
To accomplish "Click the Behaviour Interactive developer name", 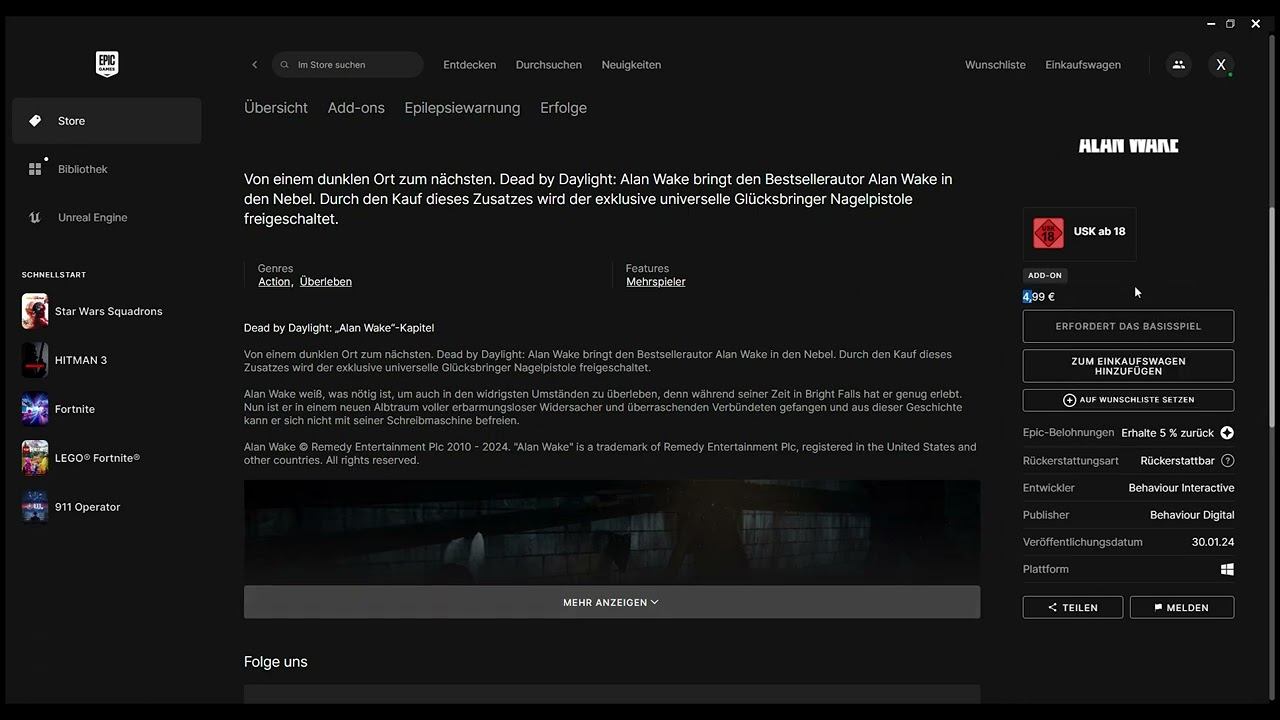I will tap(1181, 488).
